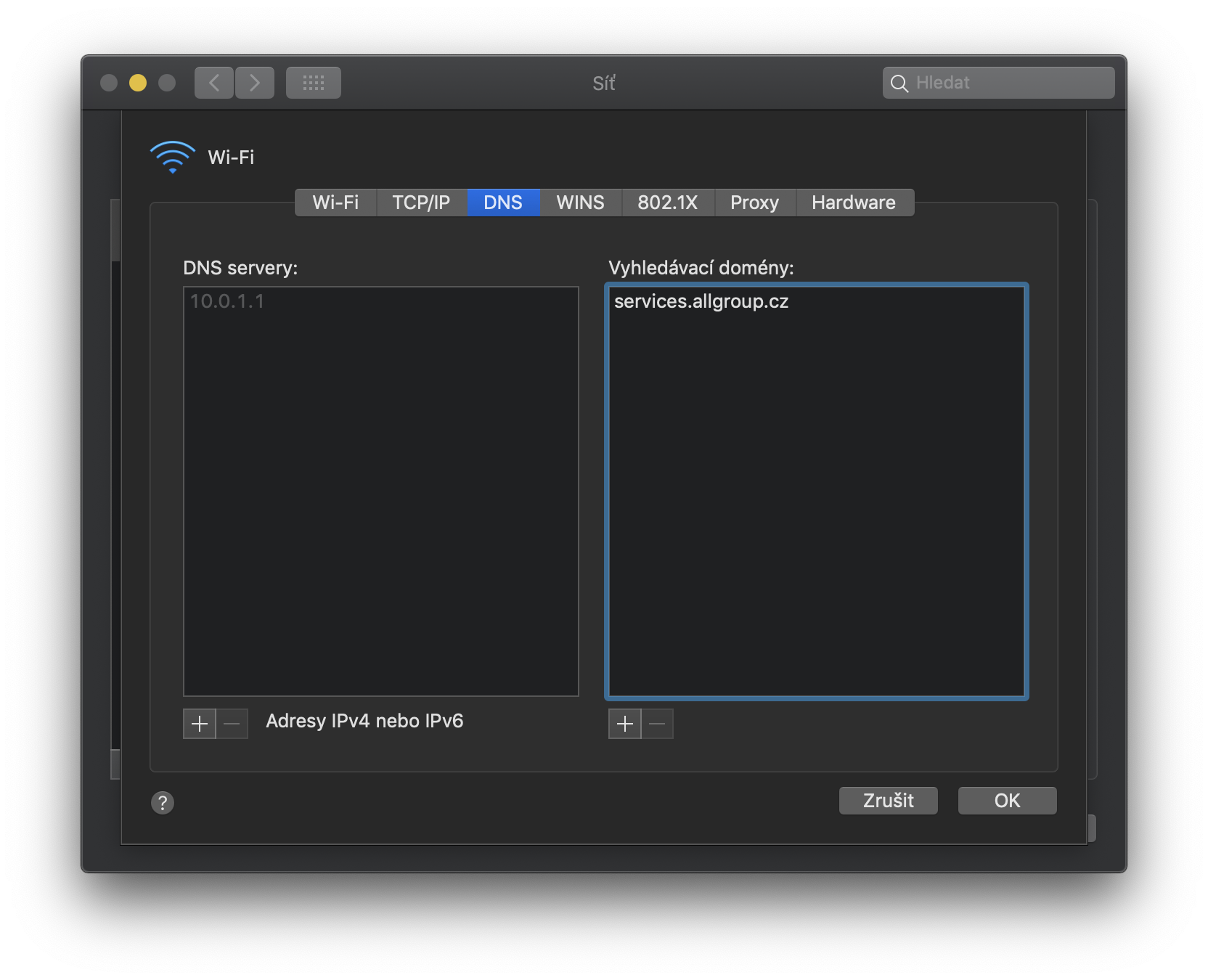
Task: Click the back navigation arrow
Action: (x=214, y=83)
